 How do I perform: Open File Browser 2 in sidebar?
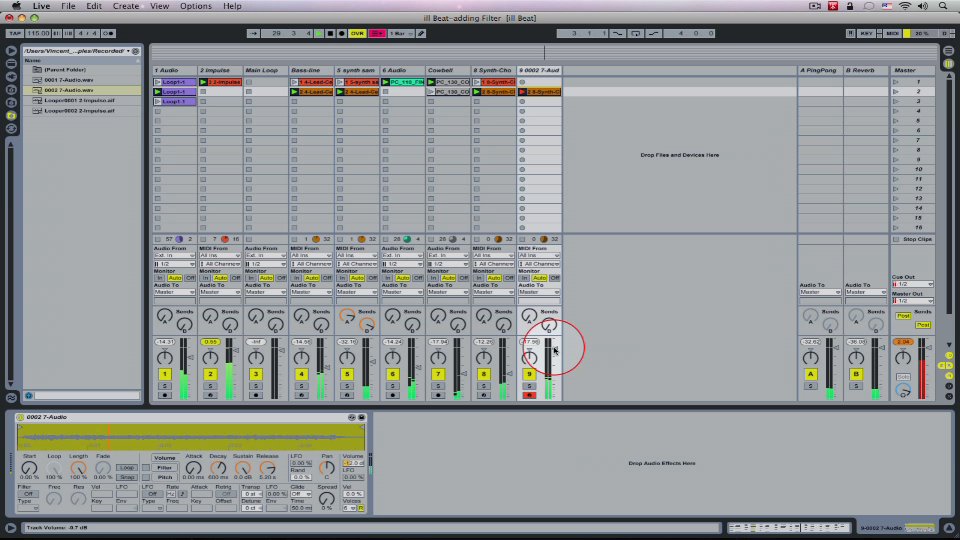pyautogui.click(x=11, y=102)
